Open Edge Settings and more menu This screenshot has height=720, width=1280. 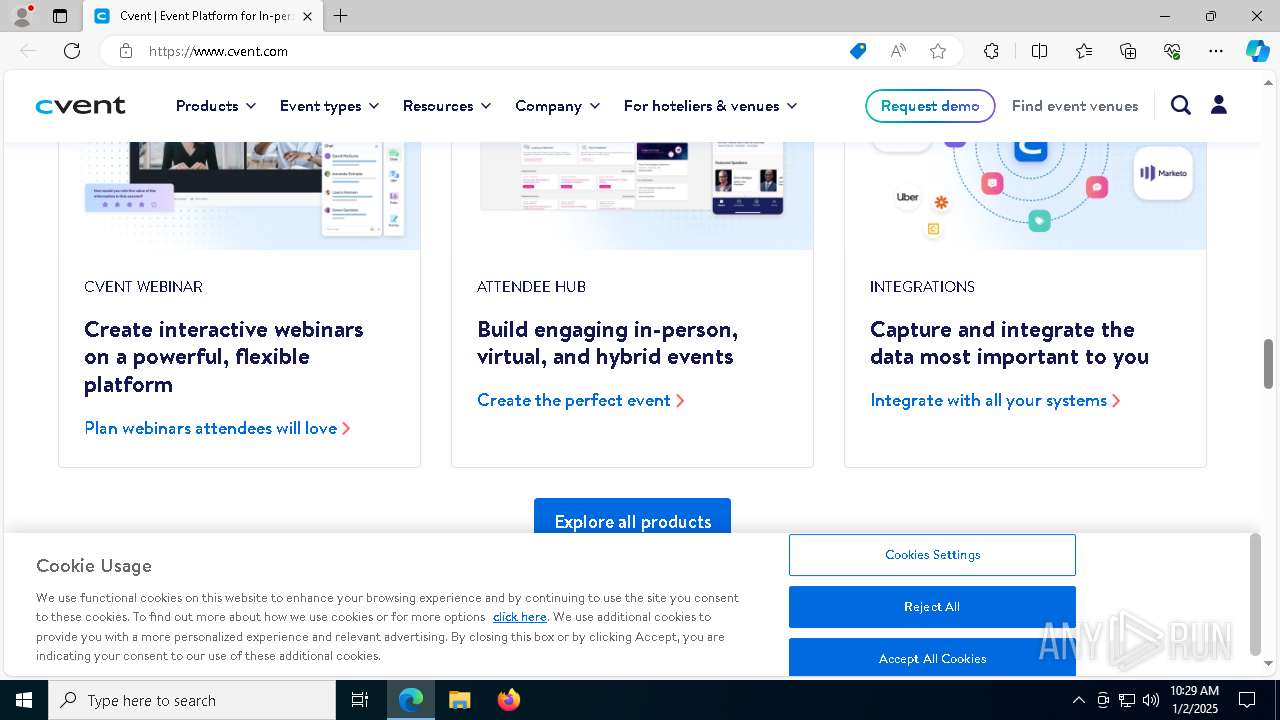coord(1216,51)
